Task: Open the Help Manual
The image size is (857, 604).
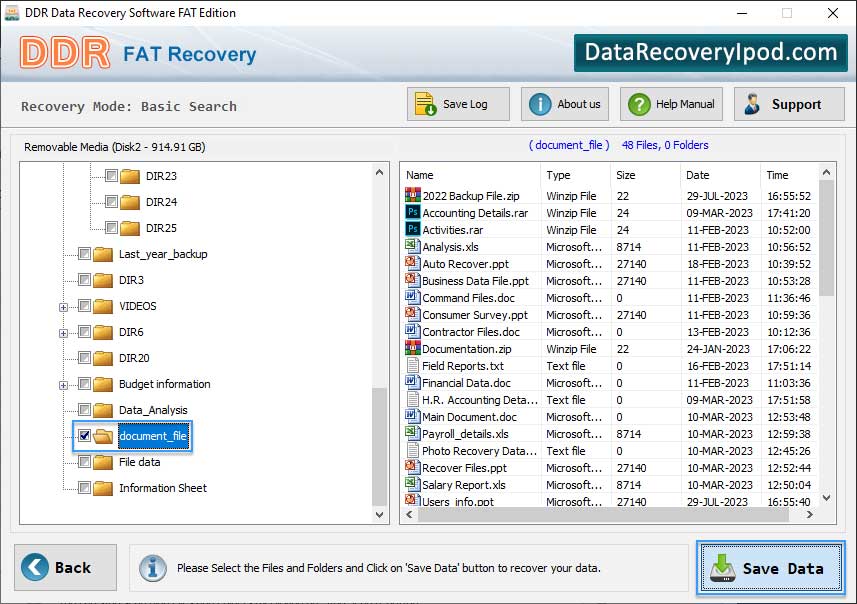Action: (671, 104)
